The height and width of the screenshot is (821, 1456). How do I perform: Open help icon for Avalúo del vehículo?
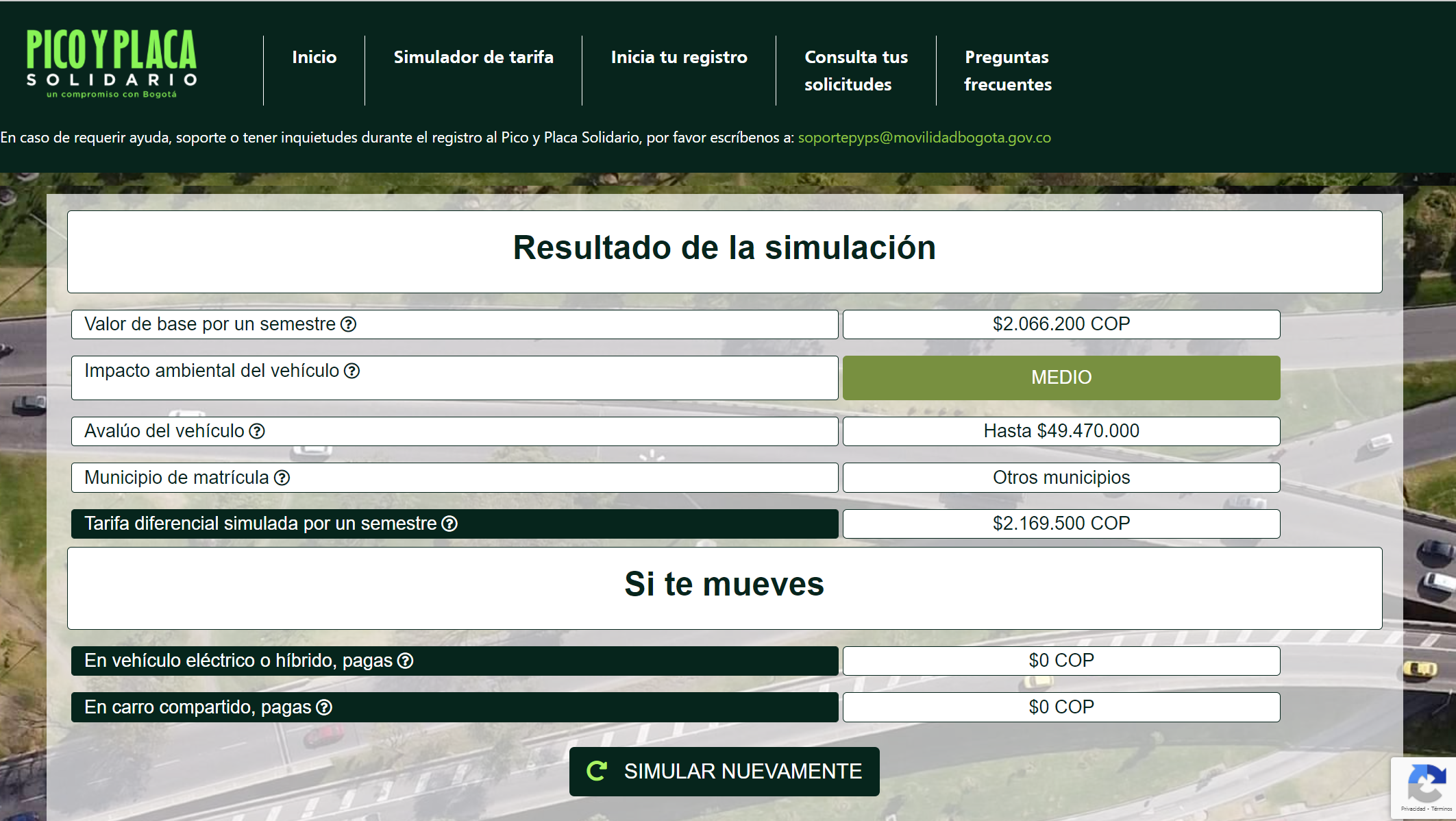[x=257, y=431]
